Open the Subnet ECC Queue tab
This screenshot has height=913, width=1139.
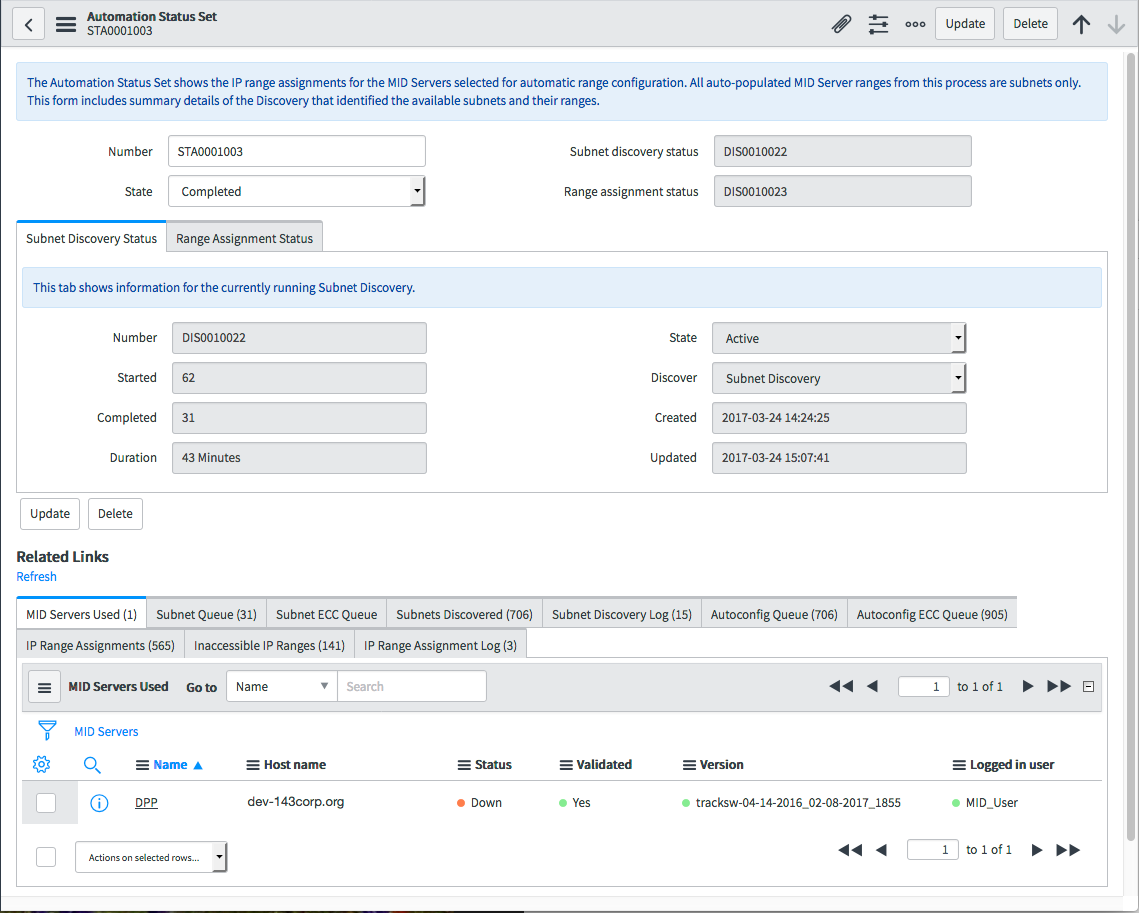[x=326, y=614]
